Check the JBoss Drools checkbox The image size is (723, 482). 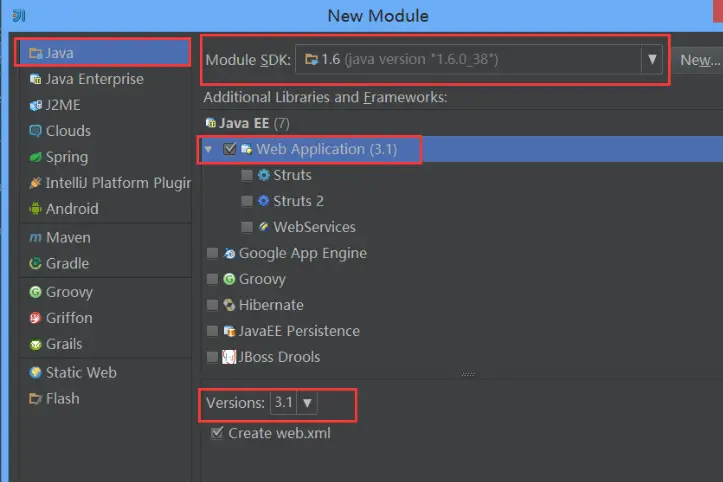212,357
